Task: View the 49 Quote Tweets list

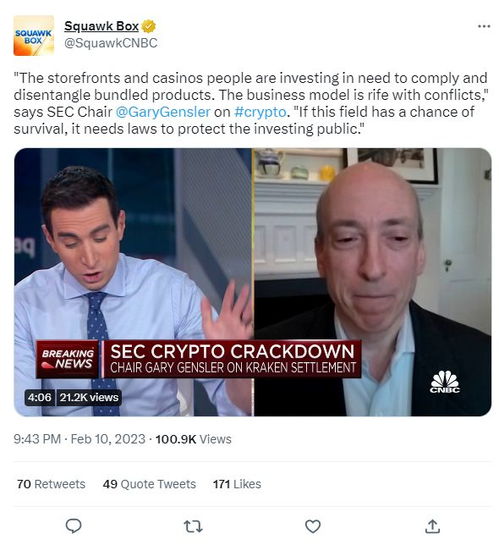Action: (149, 483)
